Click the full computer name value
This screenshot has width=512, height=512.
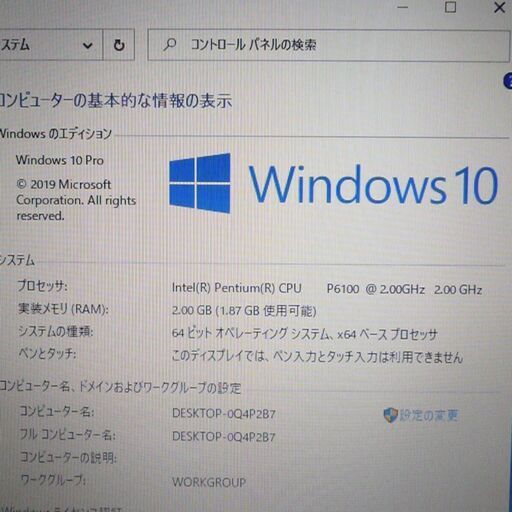point(224,436)
